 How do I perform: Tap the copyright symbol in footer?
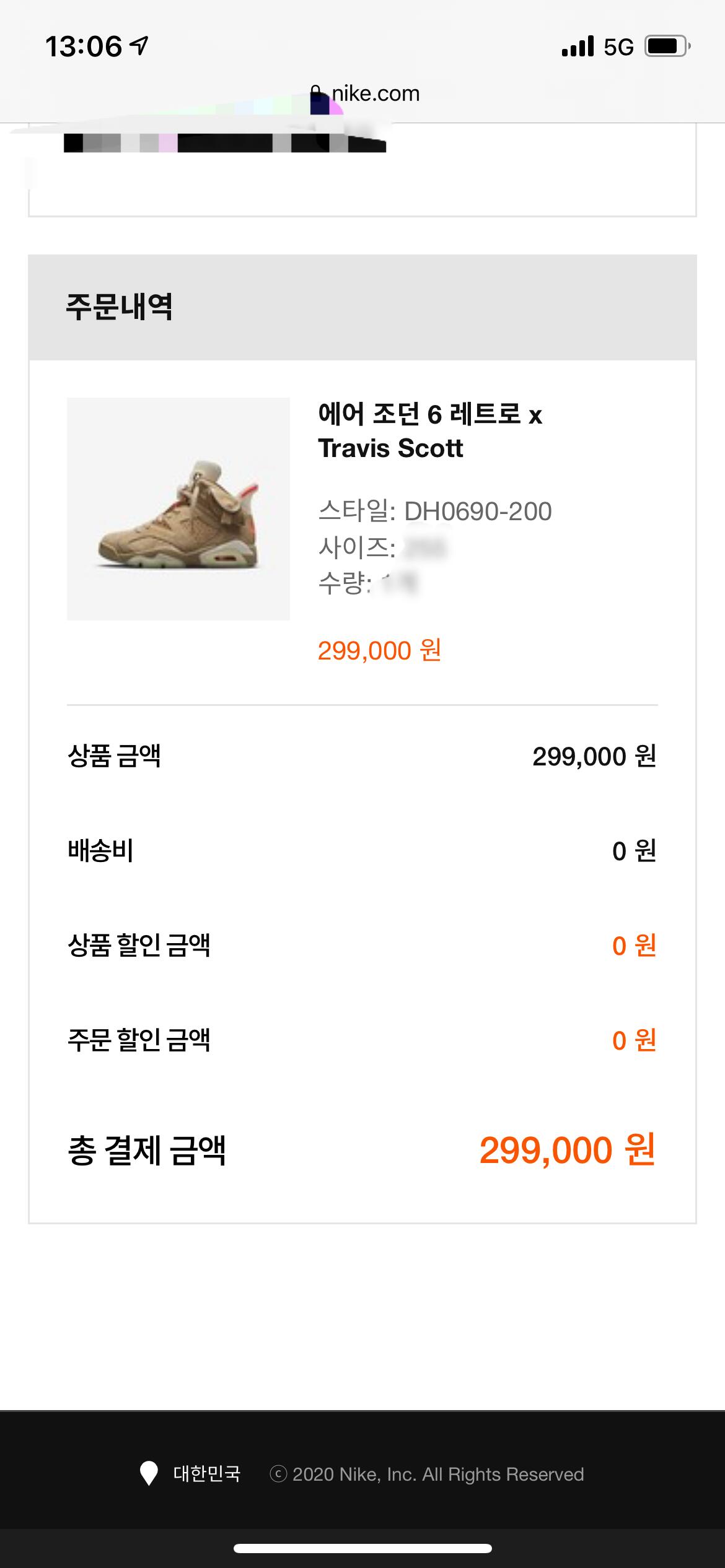pyautogui.click(x=278, y=1474)
